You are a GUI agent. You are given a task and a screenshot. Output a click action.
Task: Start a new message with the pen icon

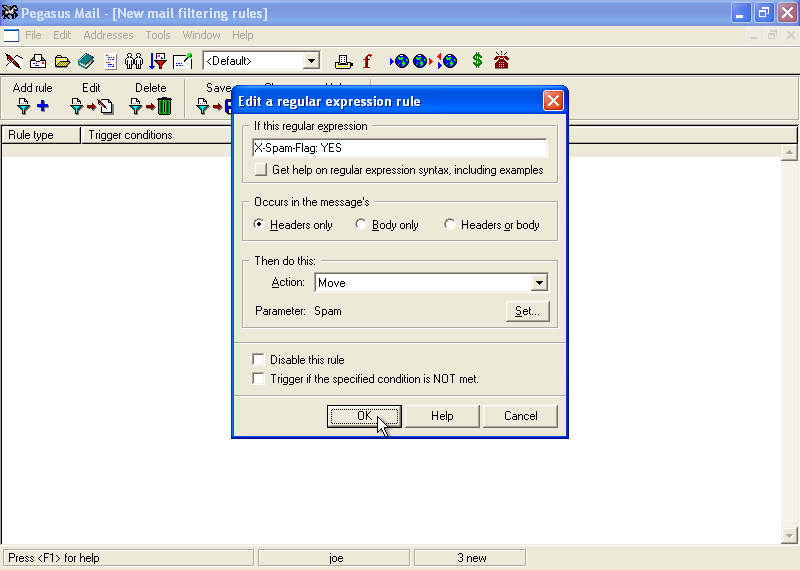14,61
